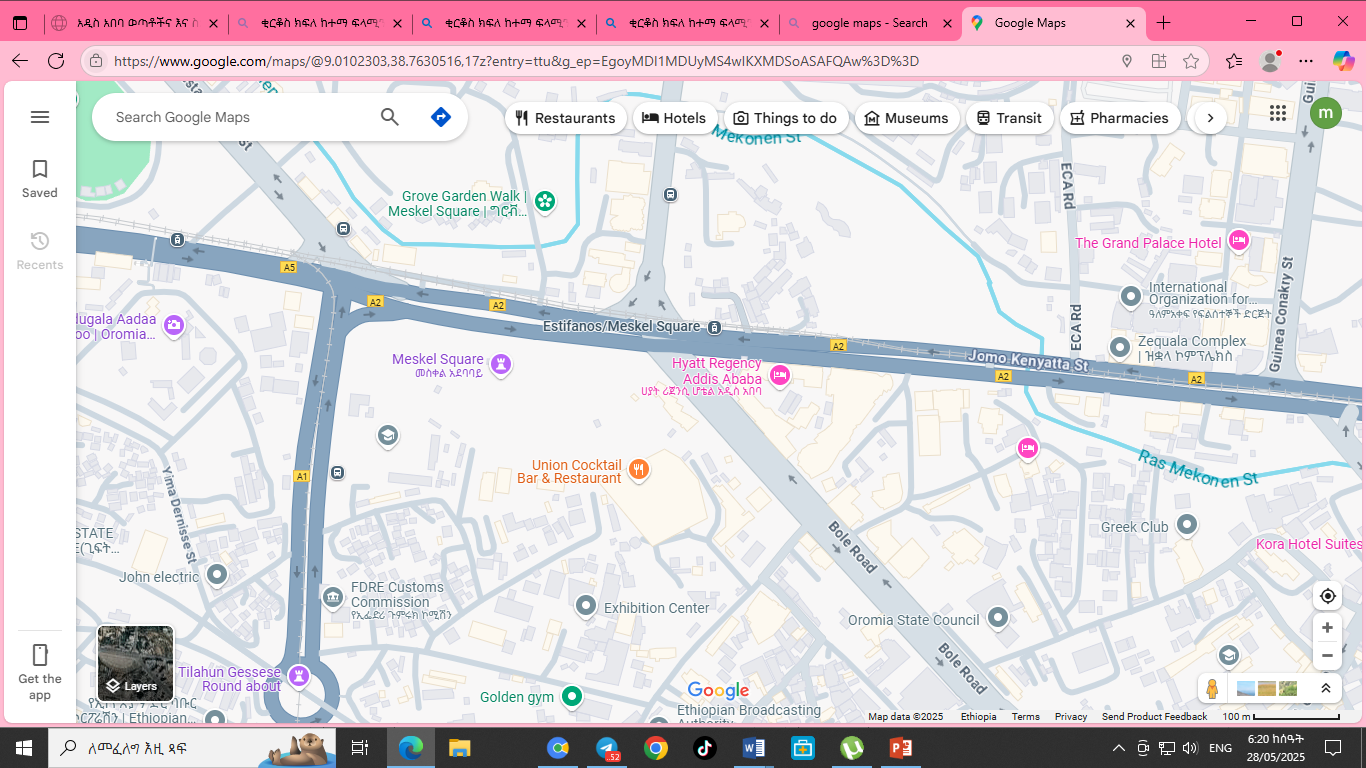Filter map by Hotels
The width and height of the screenshot is (1366, 768).
(x=675, y=118)
